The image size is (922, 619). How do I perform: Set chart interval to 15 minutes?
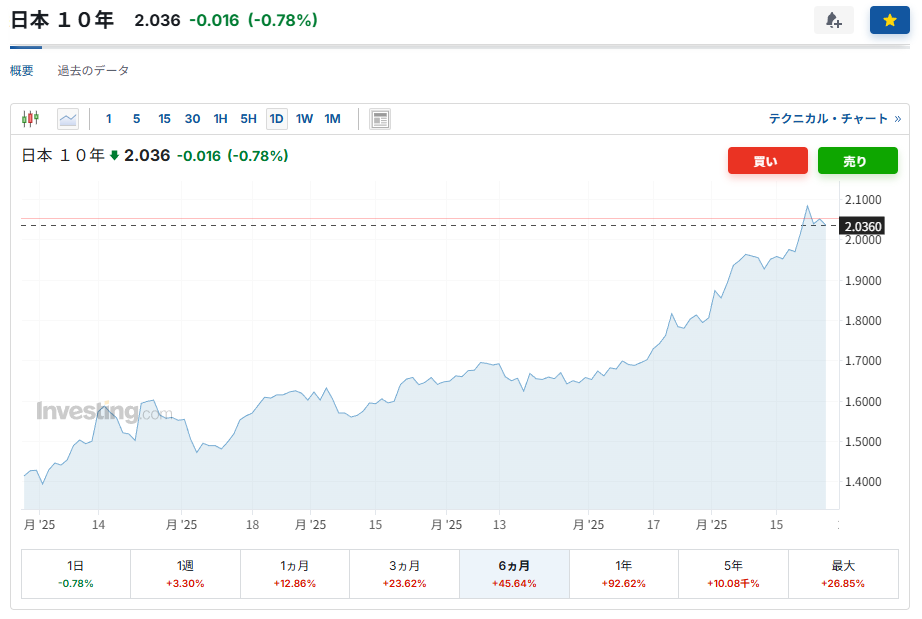coord(164,119)
